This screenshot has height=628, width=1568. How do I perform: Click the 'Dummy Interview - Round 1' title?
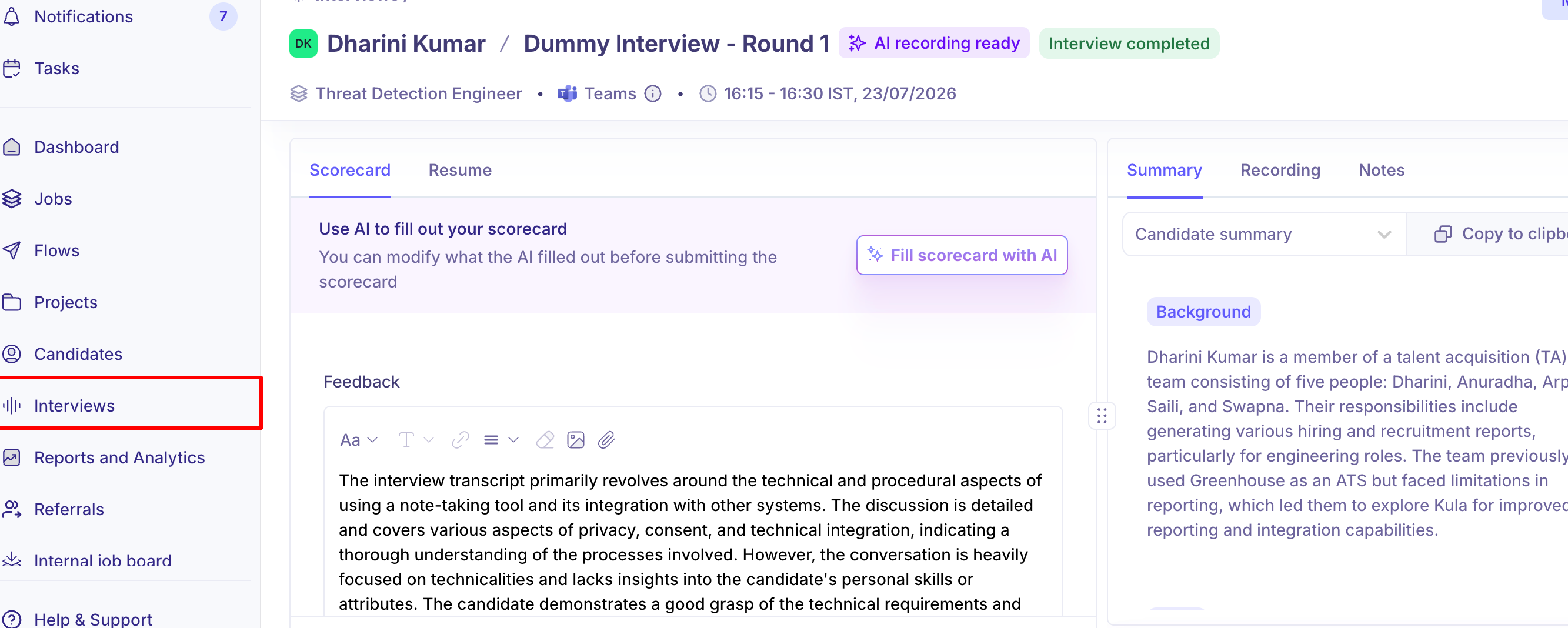tap(676, 44)
